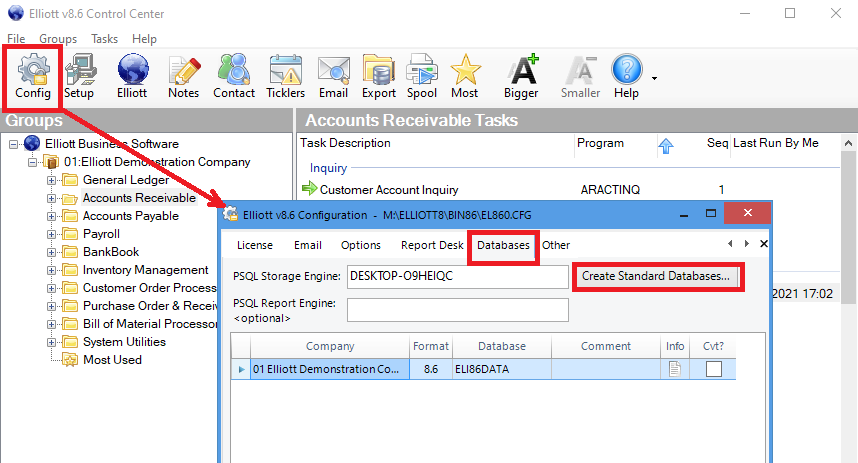Click the Elliott Business Software globe icon
Image resolution: width=858 pixels, height=463 pixels.
click(32, 143)
